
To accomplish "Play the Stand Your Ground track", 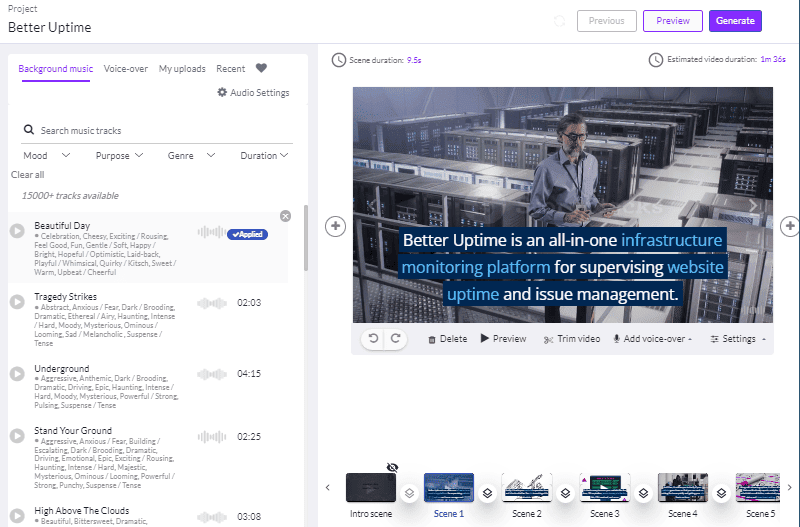I will tap(17, 436).
